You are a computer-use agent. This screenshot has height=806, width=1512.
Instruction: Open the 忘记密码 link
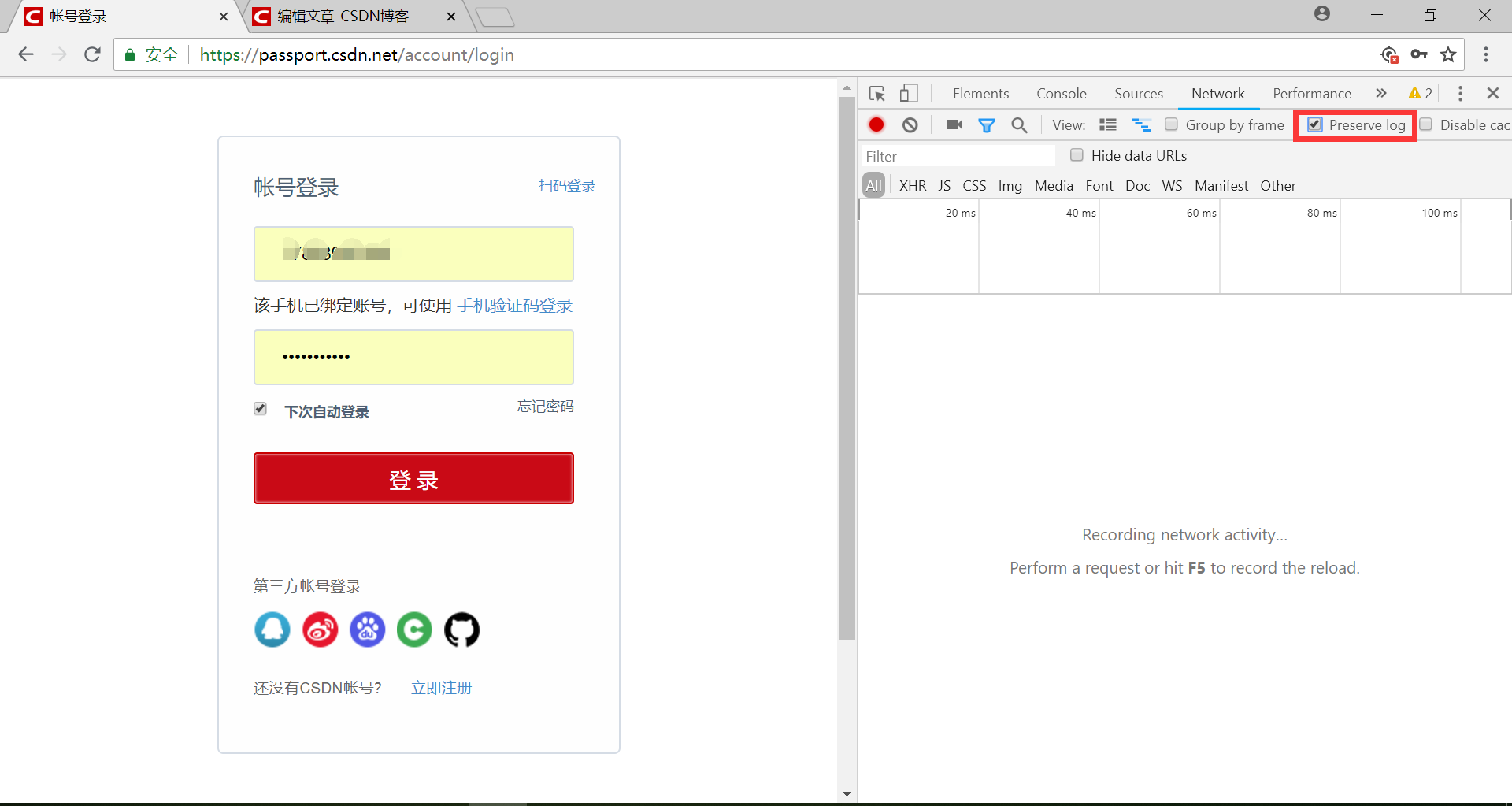click(x=544, y=406)
